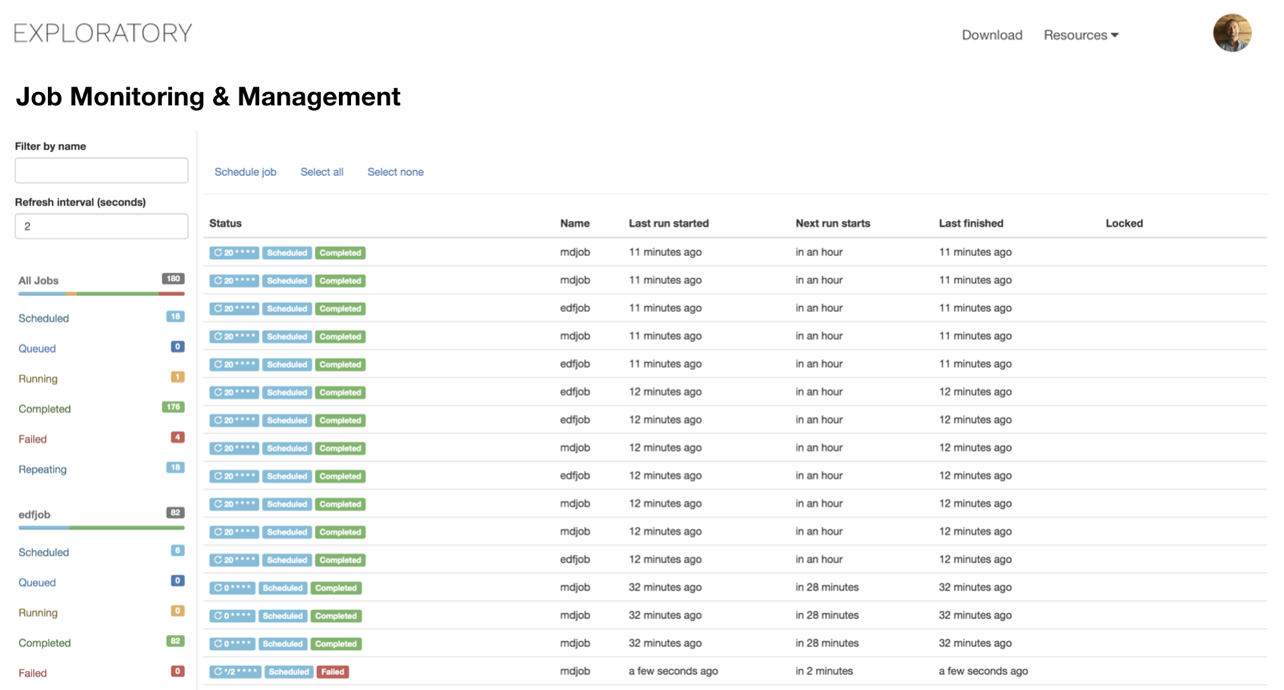Select Download in the top navigation
Image resolution: width=1284 pixels, height=690 pixels.
click(x=992, y=34)
